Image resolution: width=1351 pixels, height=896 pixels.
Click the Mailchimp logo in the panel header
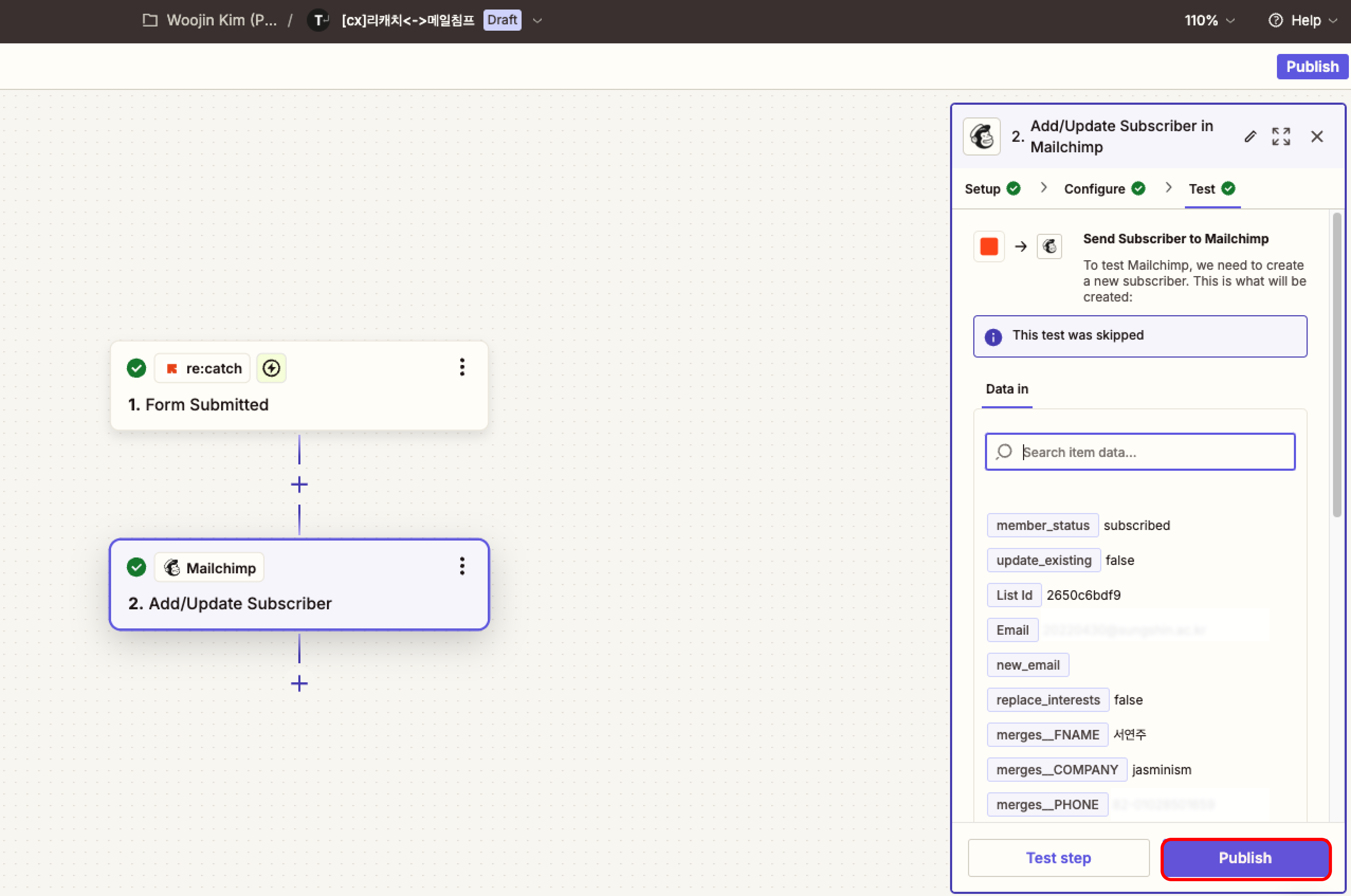(x=981, y=136)
